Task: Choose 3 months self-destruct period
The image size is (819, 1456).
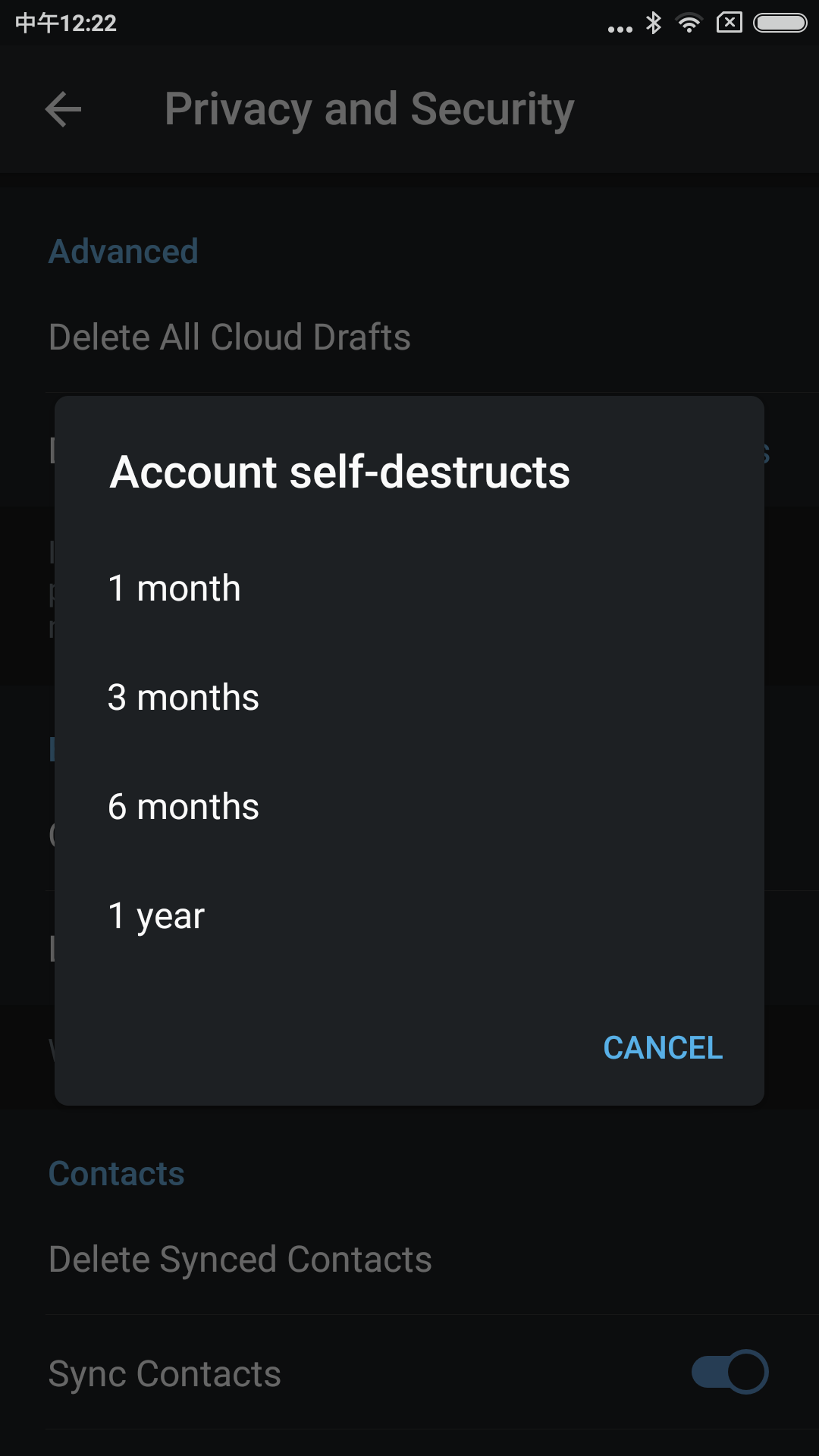Action: tap(409, 698)
